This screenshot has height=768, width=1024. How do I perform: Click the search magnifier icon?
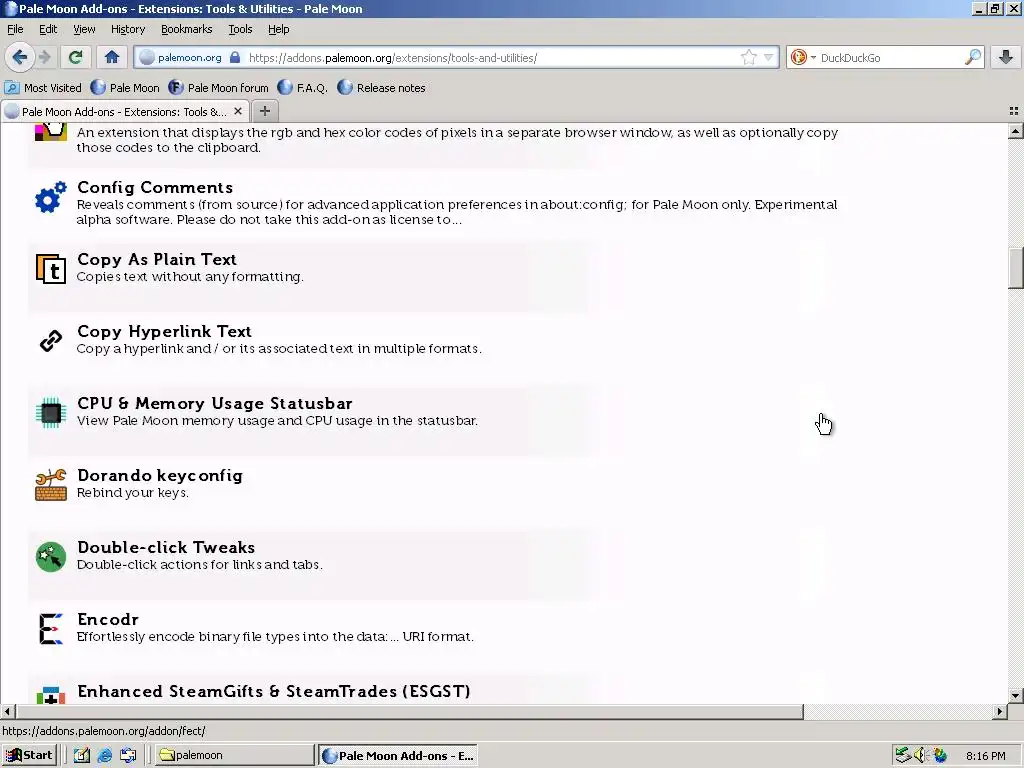click(972, 57)
